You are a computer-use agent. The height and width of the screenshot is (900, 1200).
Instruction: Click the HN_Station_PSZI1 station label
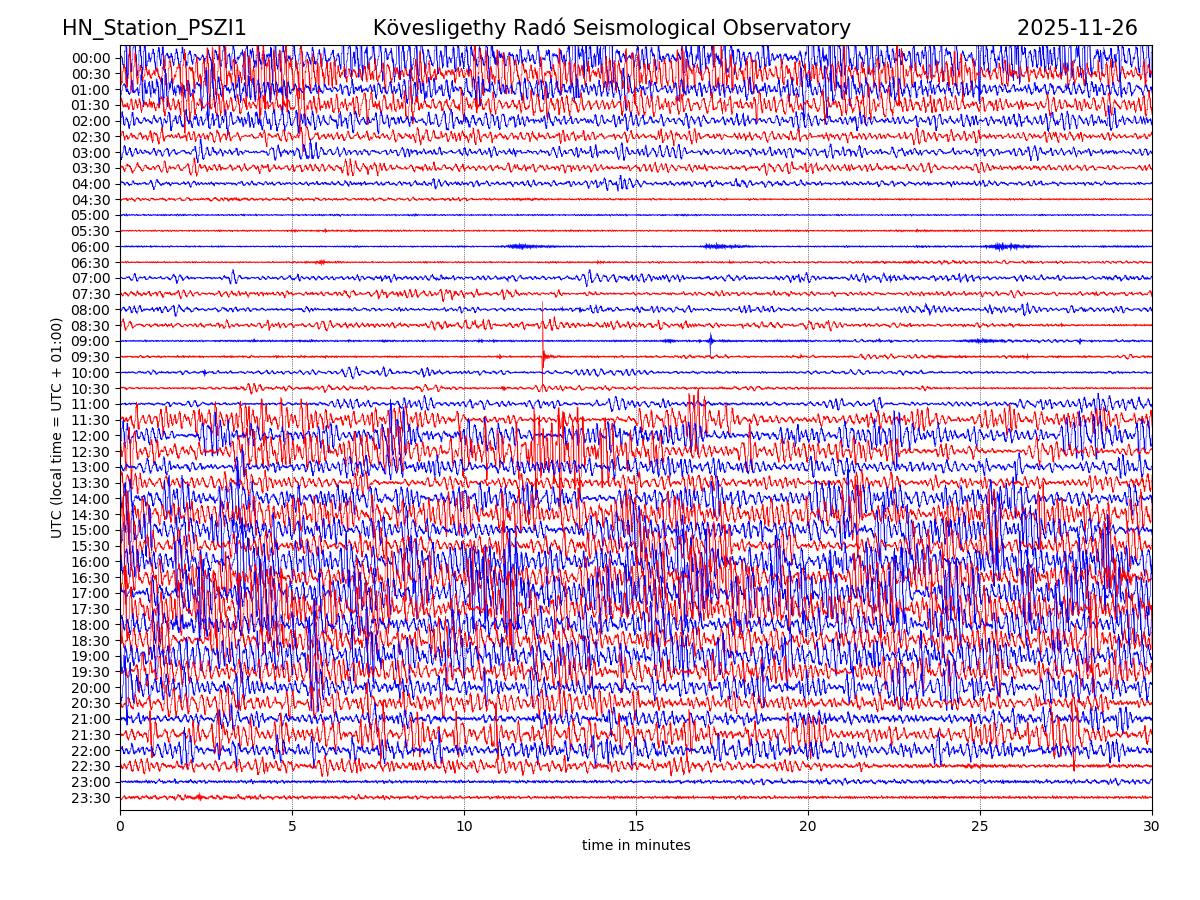tap(154, 28)
